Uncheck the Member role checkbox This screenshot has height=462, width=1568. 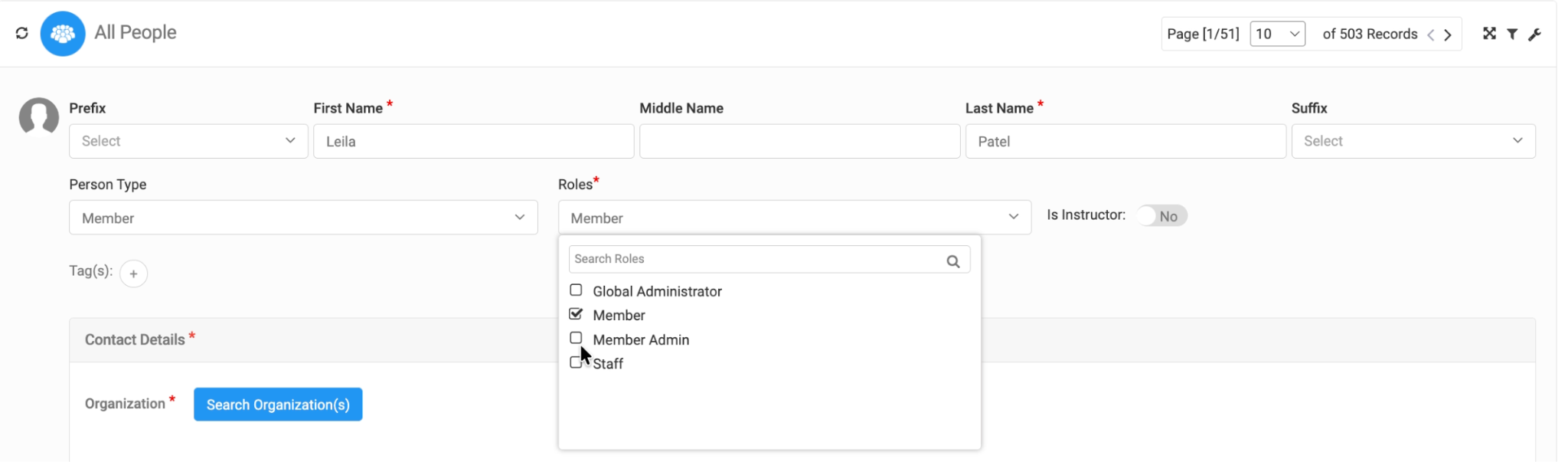coord(576,314)
